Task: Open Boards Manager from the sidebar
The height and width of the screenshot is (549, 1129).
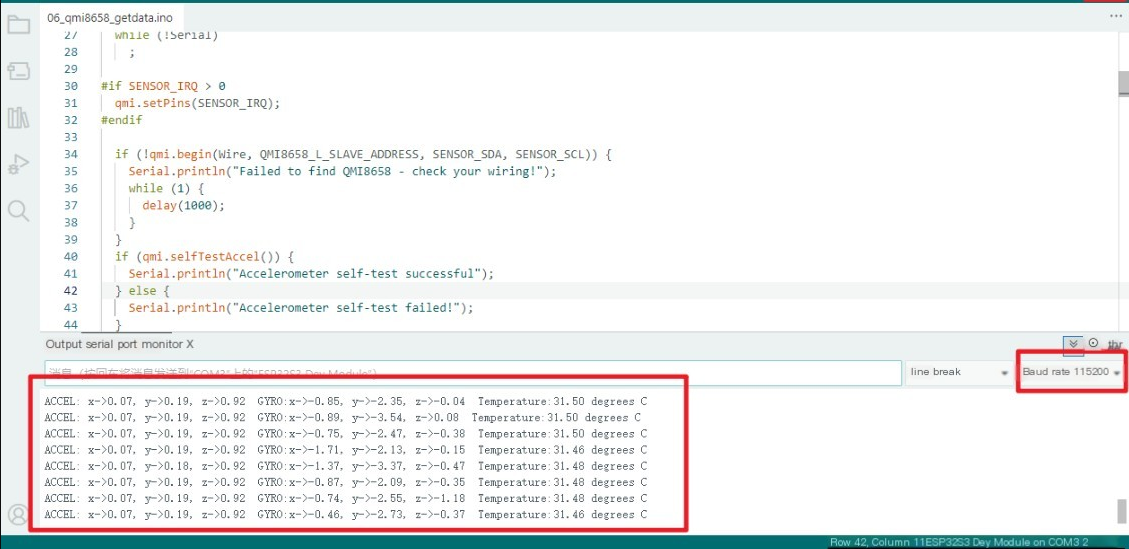Action: point(18,71)
